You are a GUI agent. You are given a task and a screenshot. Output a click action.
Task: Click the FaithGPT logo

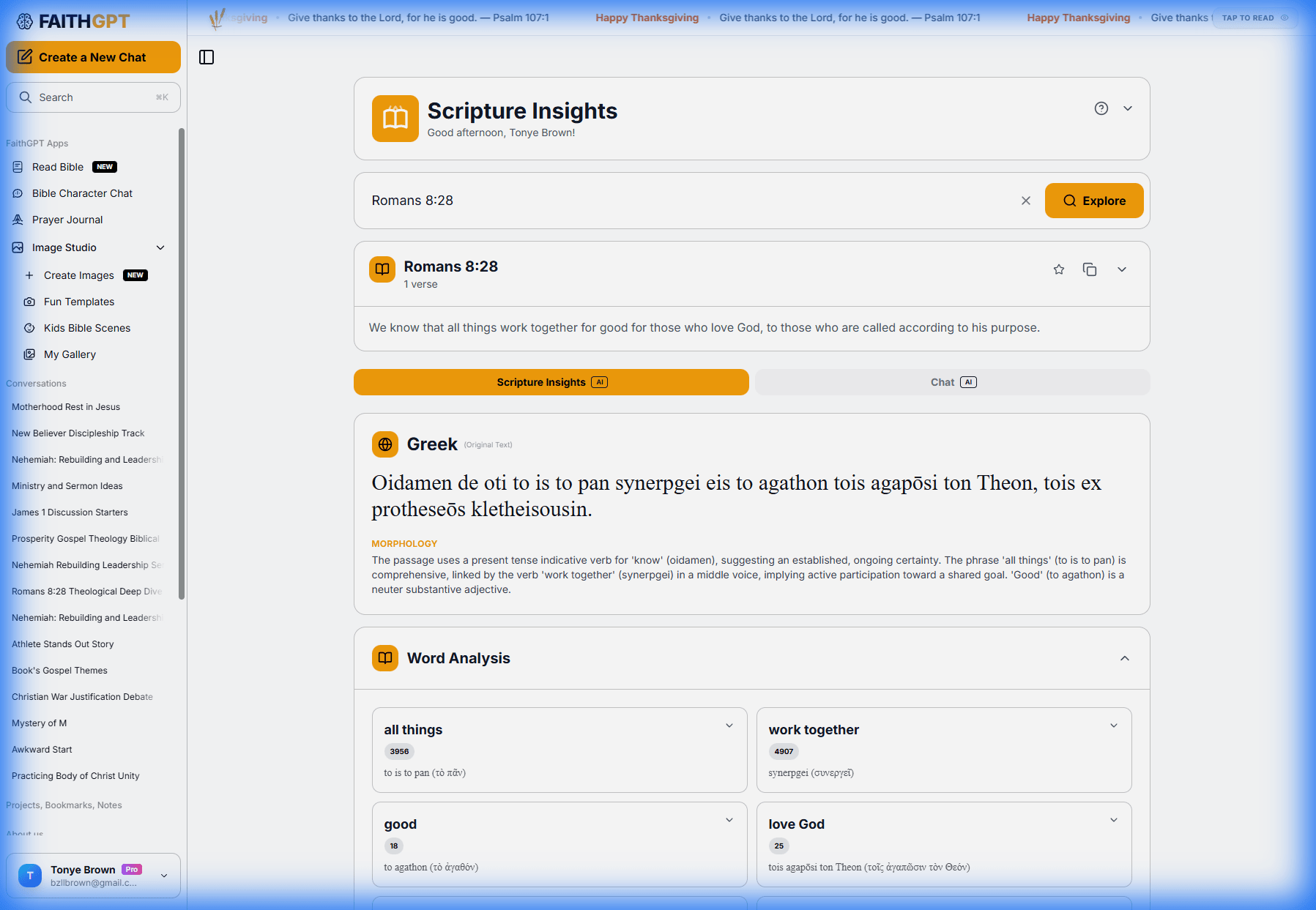[73, 21]
